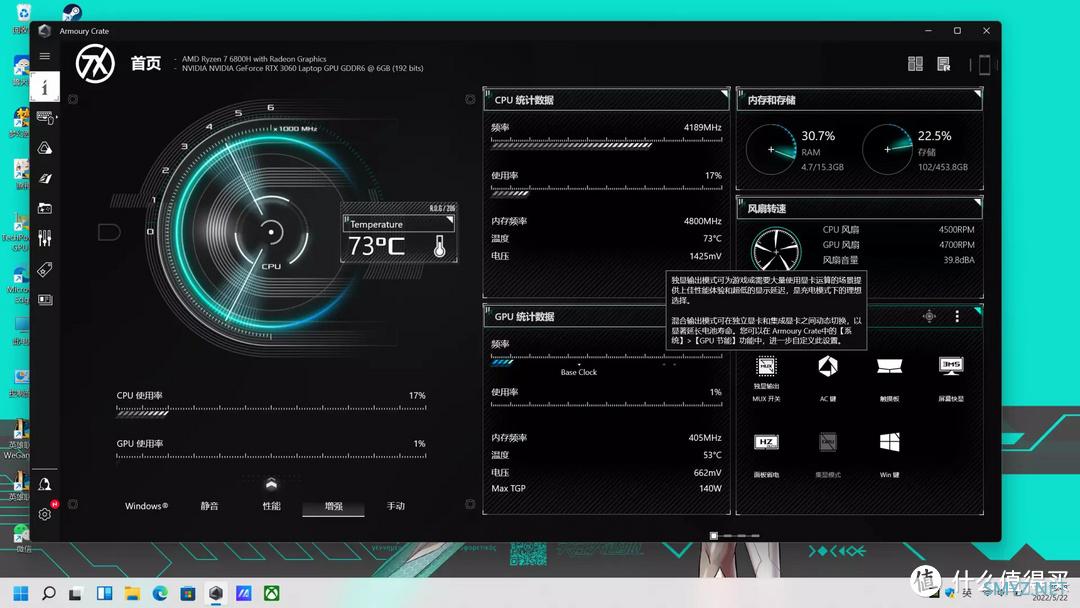Click the RAM 30.7% usage gauge
The image size is (1080, 608).
[771, 149]
